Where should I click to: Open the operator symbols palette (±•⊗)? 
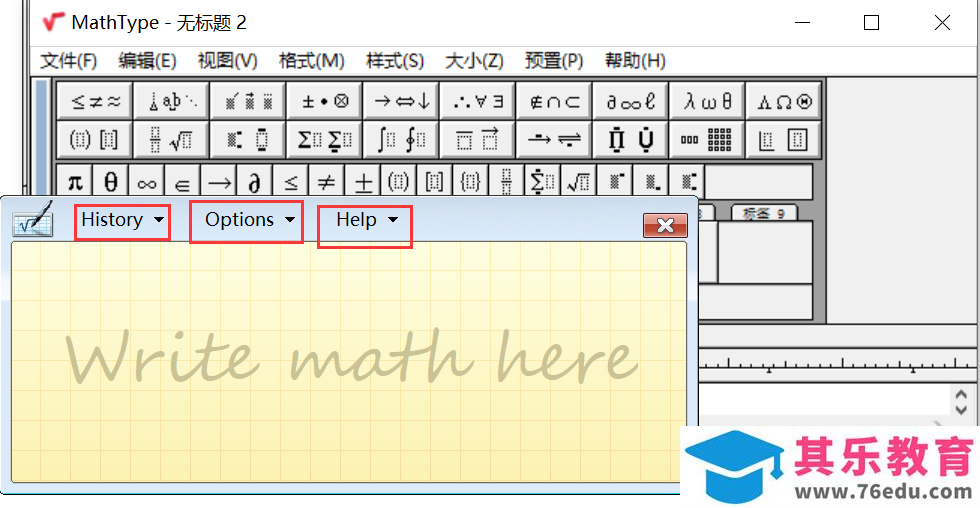tap(324, 101)
